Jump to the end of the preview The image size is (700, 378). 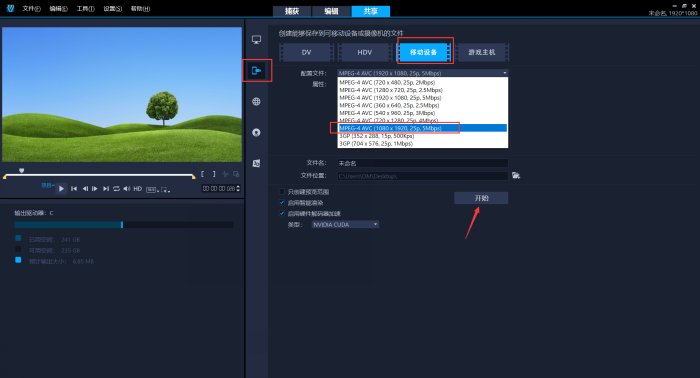tap(106, 189)
